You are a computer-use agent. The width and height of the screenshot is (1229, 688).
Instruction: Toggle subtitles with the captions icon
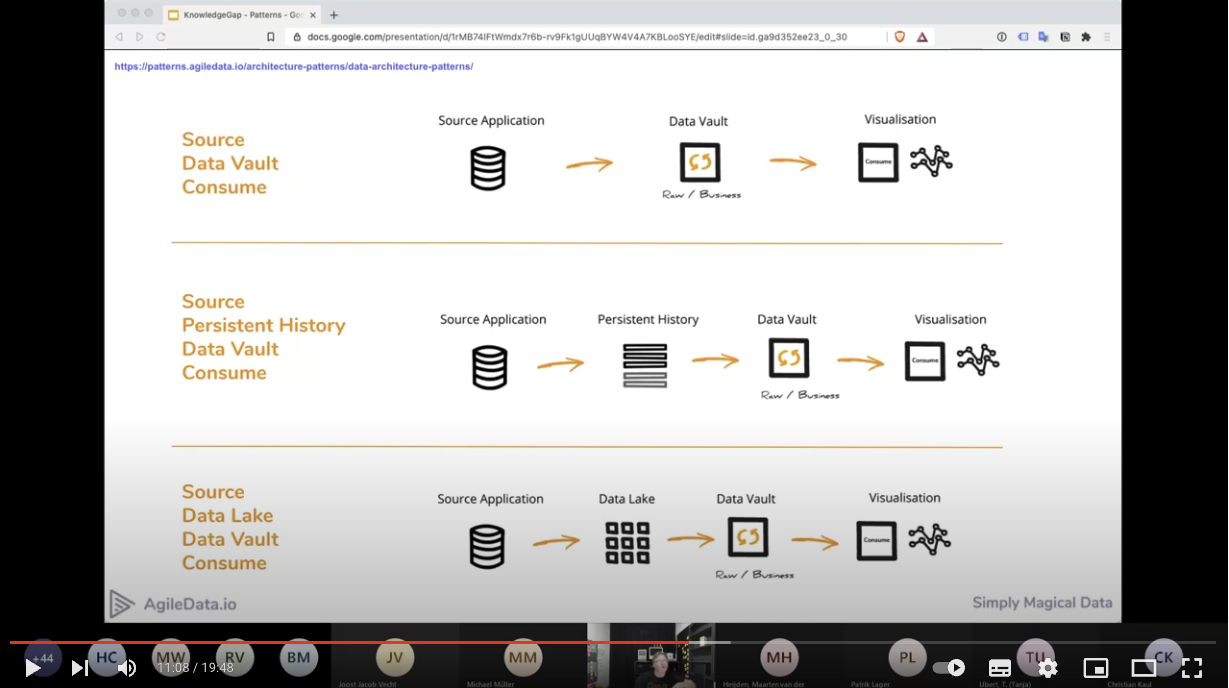coord(1000,668)
